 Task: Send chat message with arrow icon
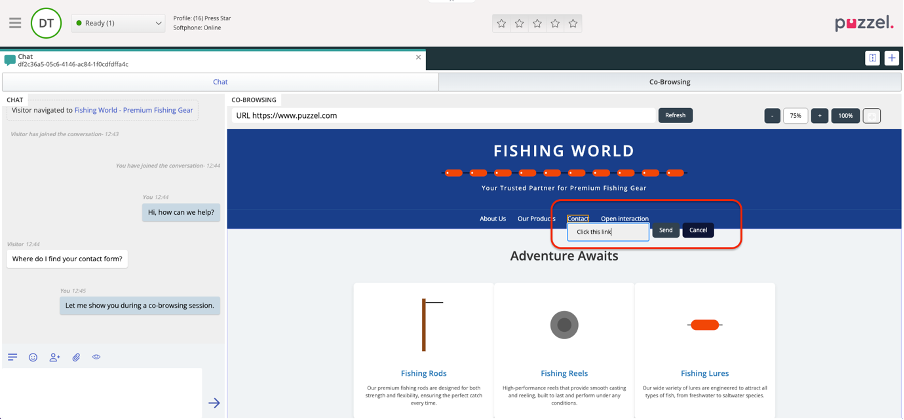(x=214, y=403)
